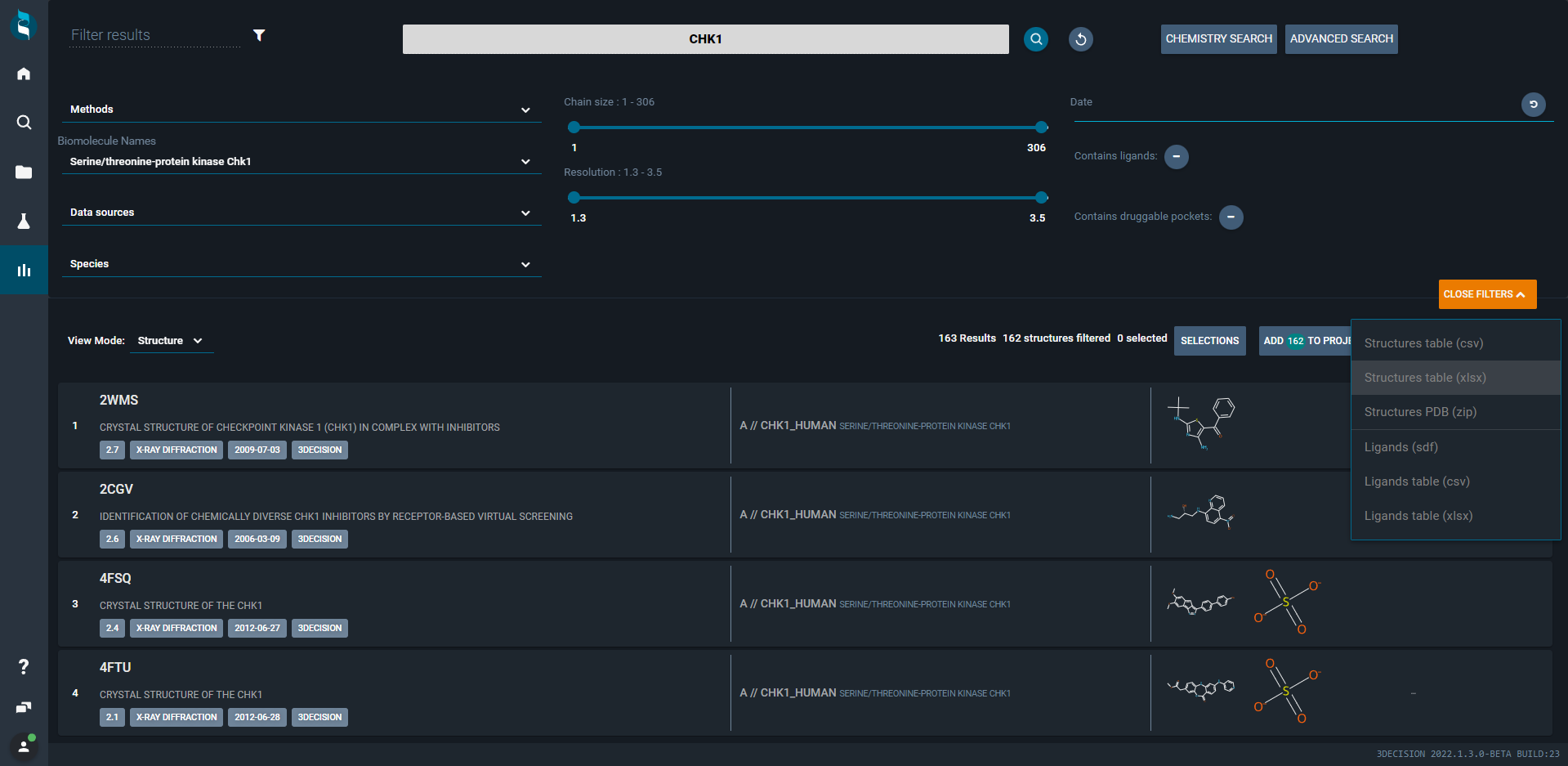Click Add 162 to Project button

pyautogui.click(x=1305, y=341)
